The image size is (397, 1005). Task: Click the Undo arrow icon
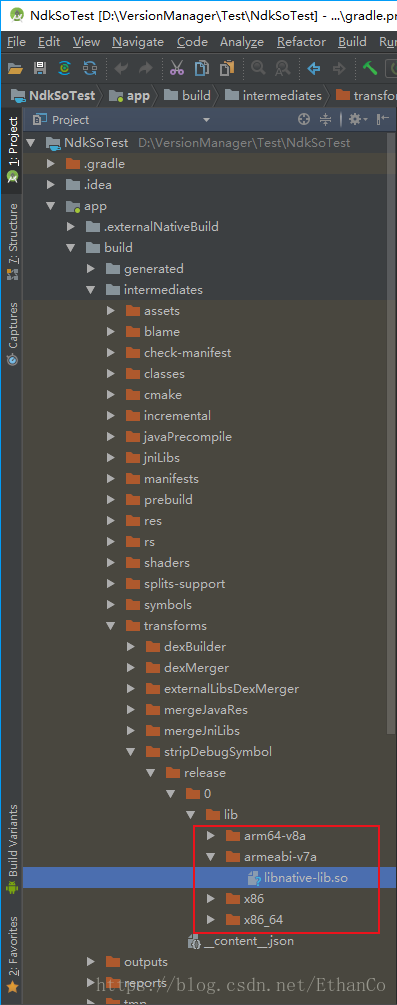pyautogui.click(x=121, y=68)
